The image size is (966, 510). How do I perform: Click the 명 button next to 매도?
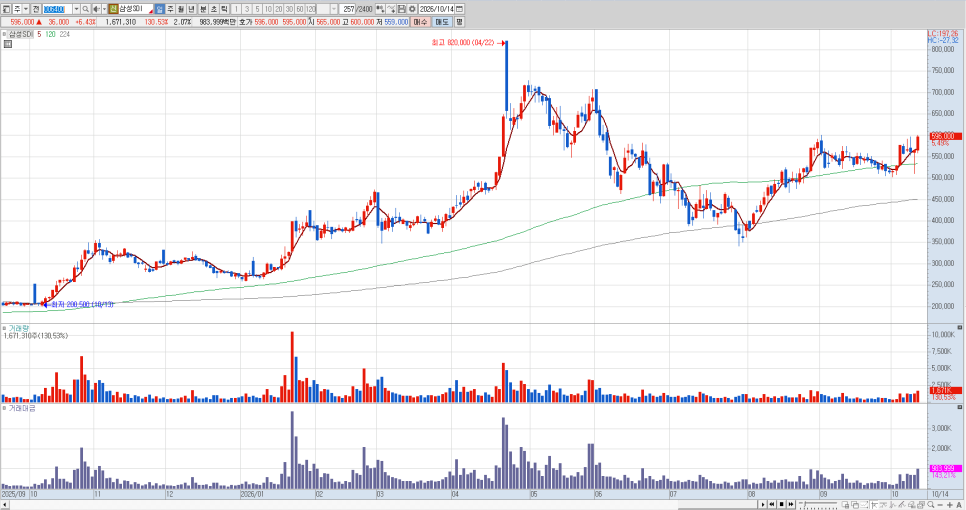coord(460,22)
